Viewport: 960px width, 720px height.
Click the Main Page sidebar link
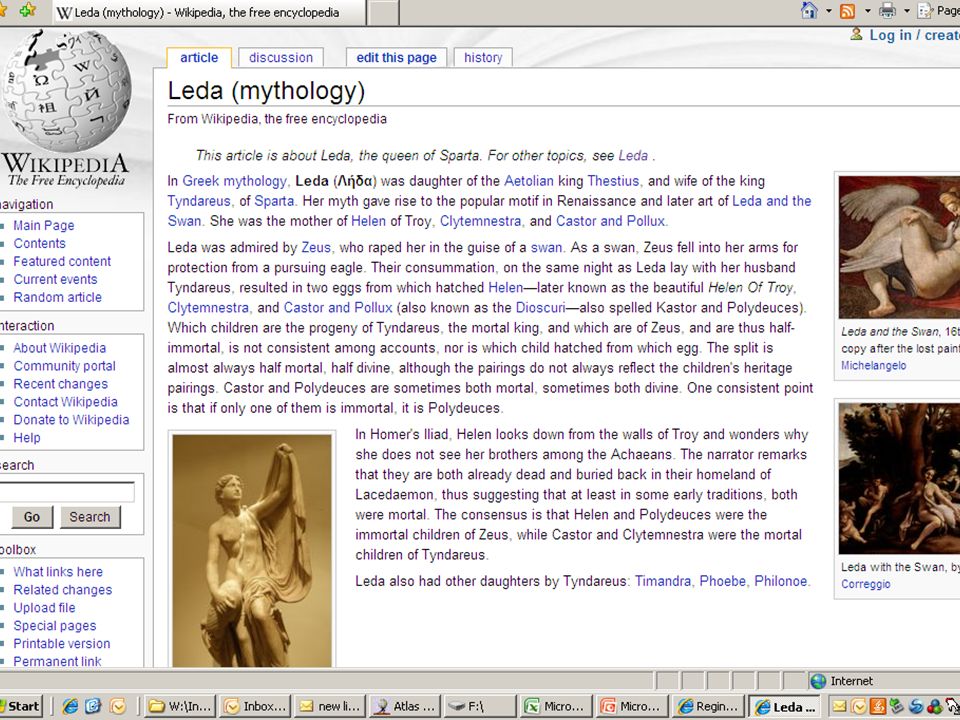pos(44,225)
